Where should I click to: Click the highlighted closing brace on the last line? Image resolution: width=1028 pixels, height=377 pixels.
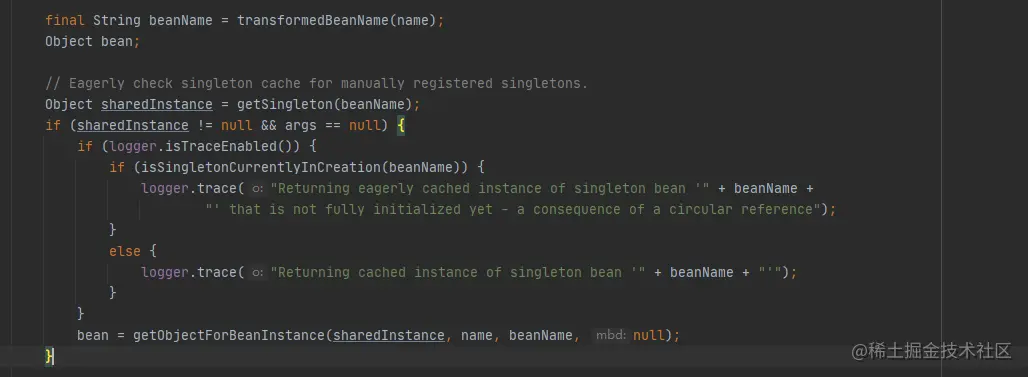(x=49, y=356)
